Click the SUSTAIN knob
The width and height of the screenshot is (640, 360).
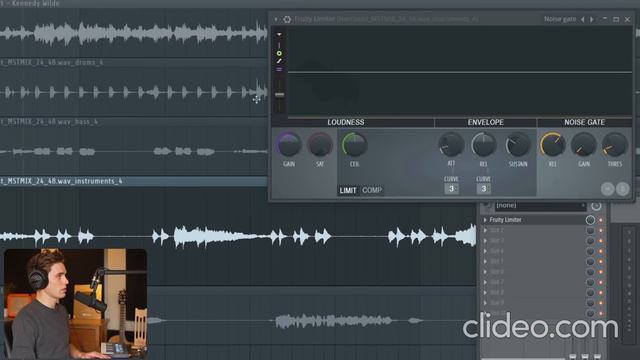click(518, 145)
